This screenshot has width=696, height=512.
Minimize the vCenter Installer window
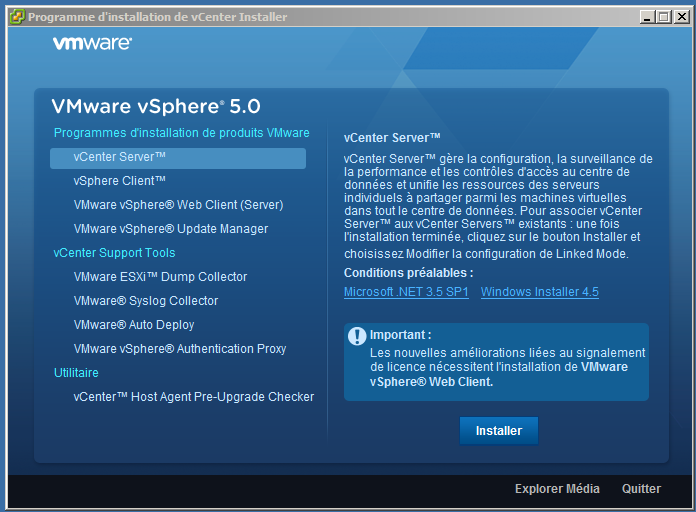(648, 17)
